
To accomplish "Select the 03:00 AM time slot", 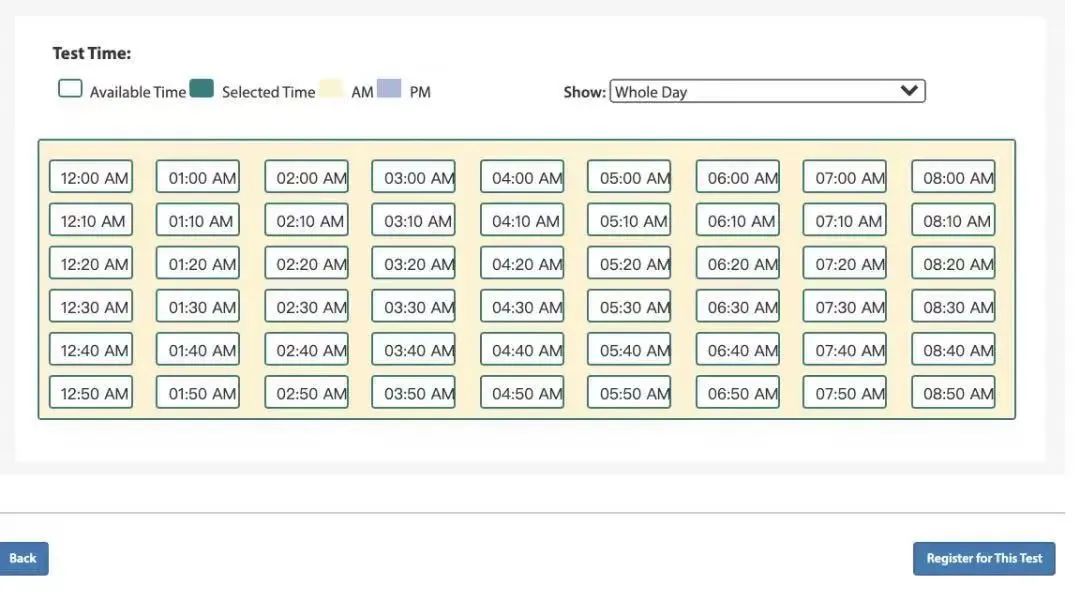I will 413,177.
